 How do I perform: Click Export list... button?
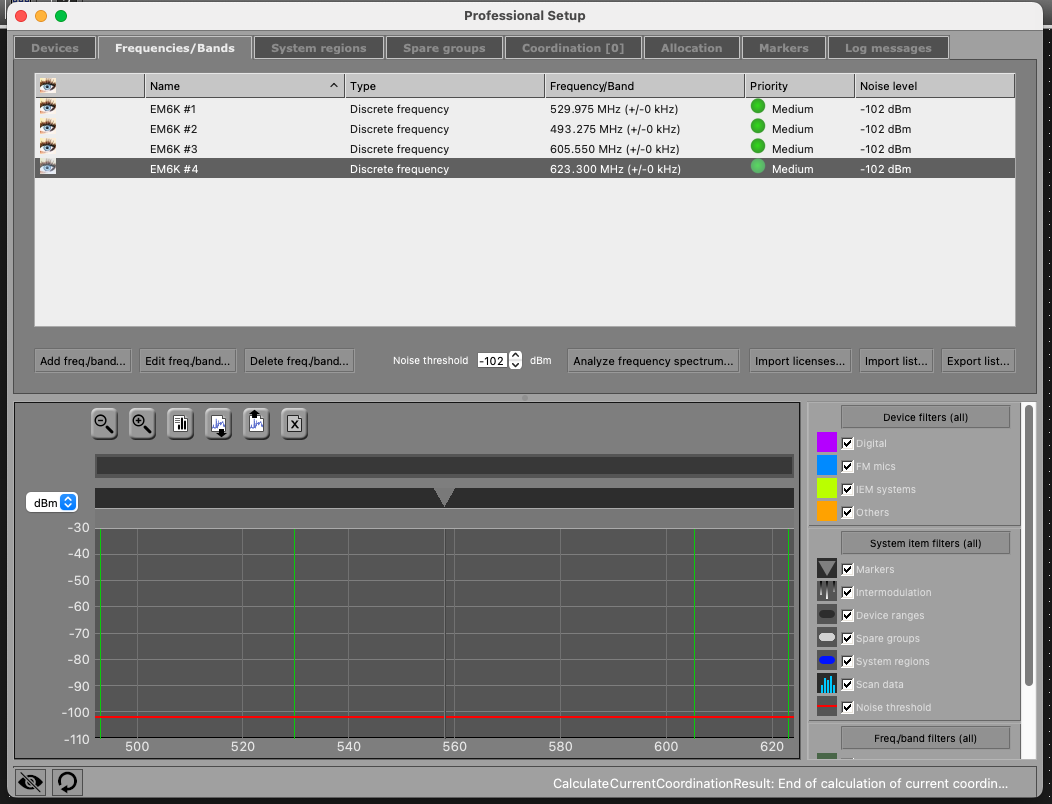(x=978, y=360)
